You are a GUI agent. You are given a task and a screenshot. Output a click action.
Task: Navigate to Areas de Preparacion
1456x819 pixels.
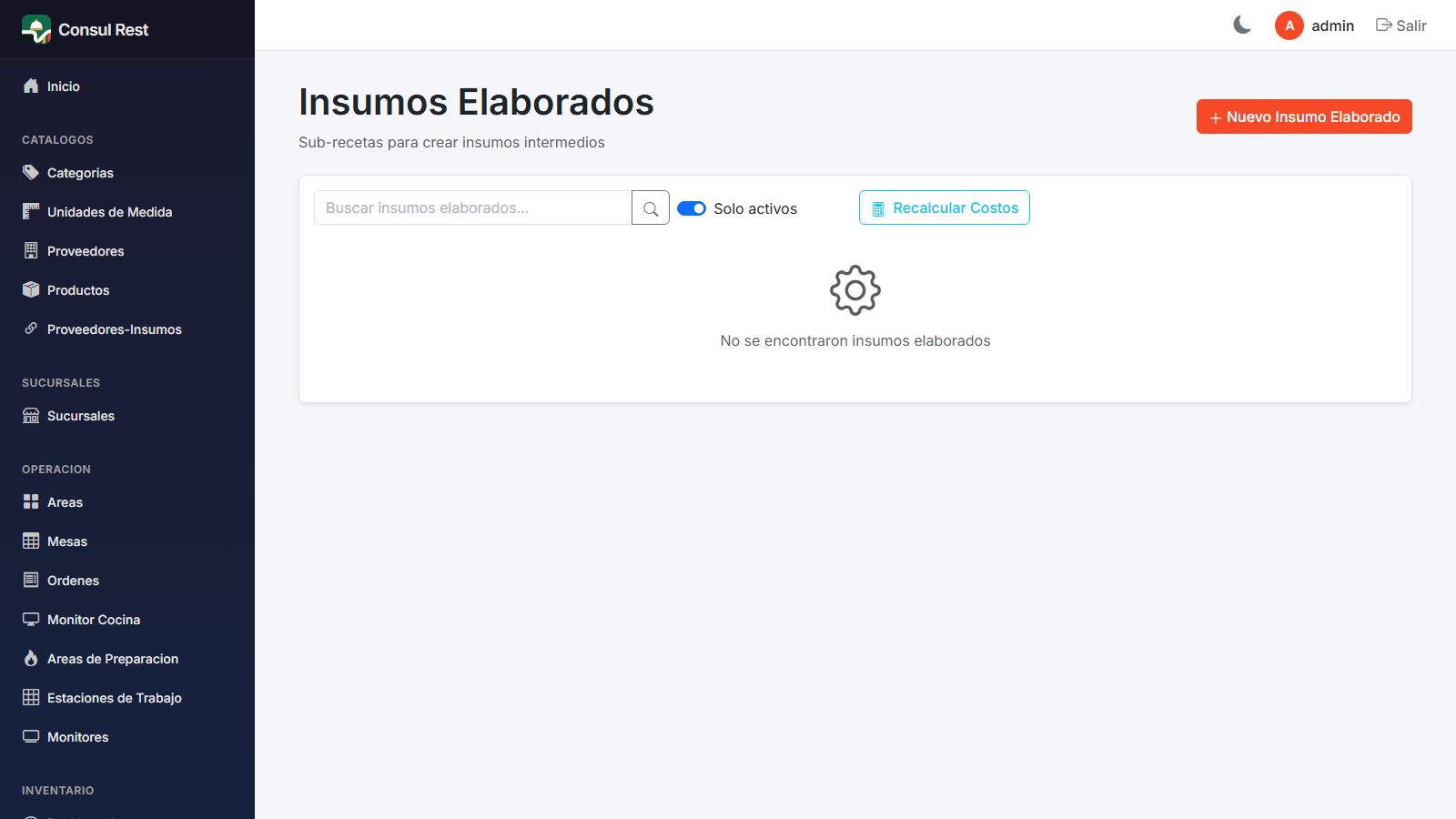pyautogui.click(x=127, y=659)
